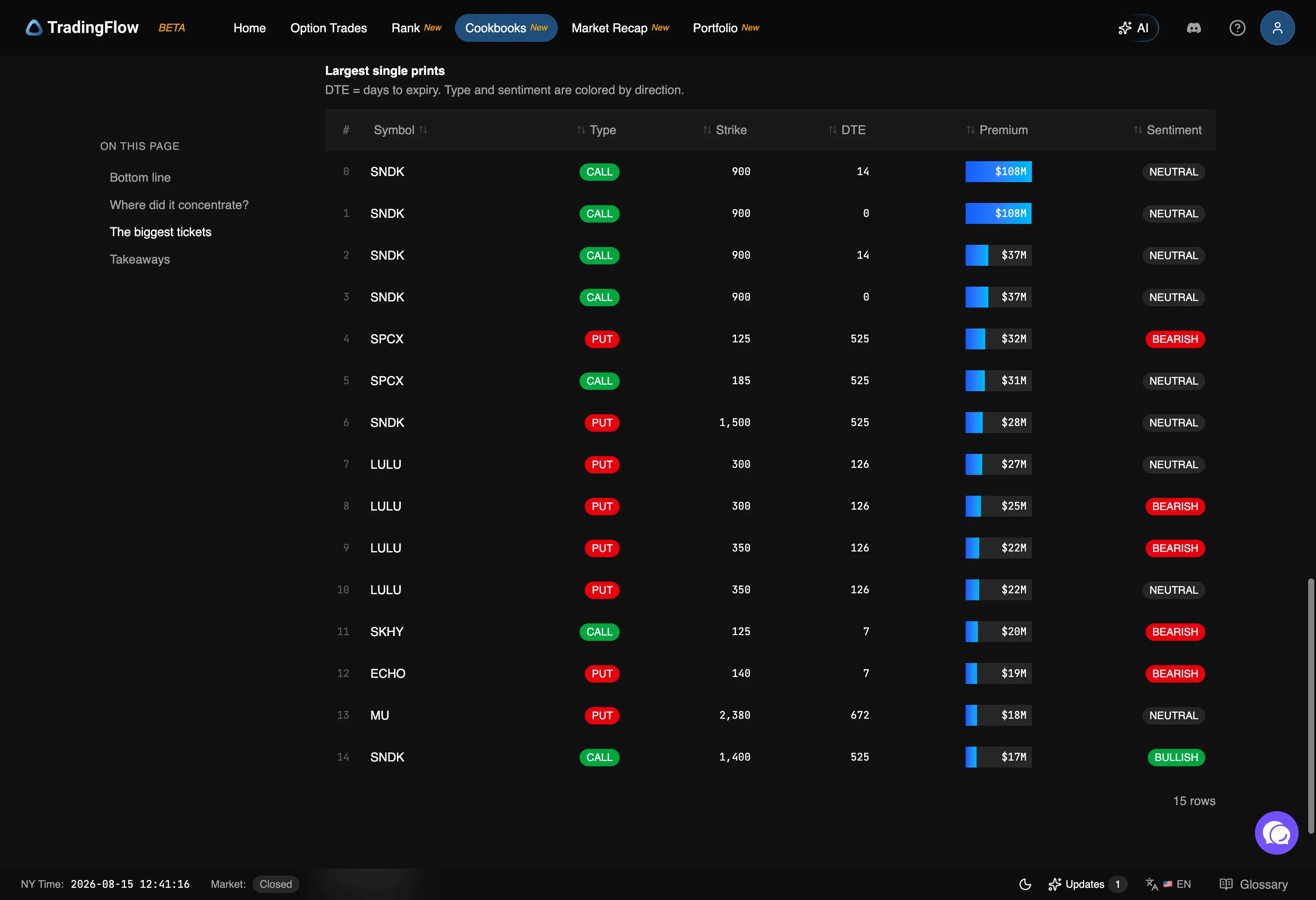
Task: Open the Glossary book icon
Action: (x=1253, y=884)
